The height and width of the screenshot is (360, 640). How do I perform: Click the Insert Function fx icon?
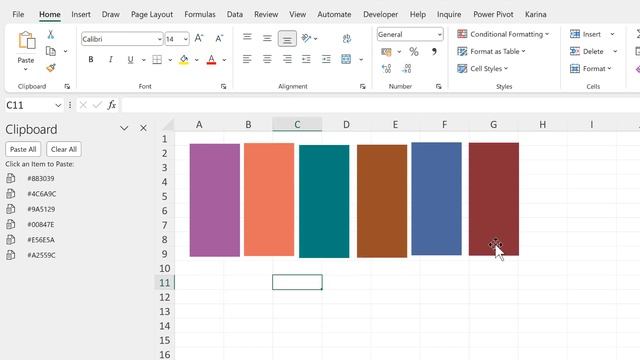(111, 105)
